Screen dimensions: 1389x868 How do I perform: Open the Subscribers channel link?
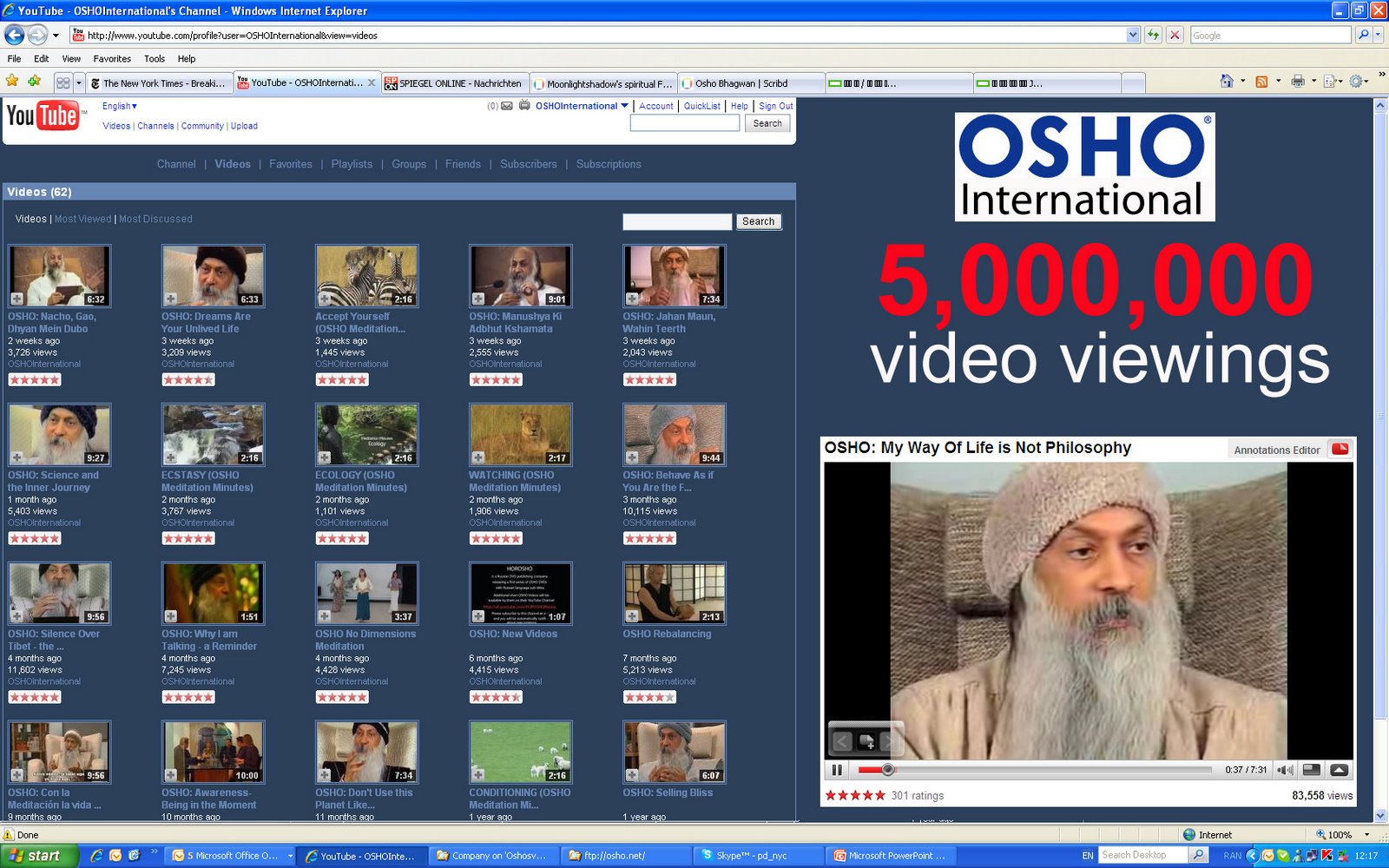pyautogui.click(x=529, y=164)
